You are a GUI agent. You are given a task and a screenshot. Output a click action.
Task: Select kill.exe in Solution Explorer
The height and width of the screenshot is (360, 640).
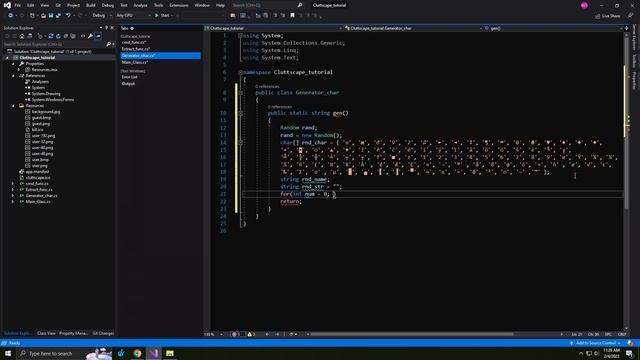coord(37,129)
